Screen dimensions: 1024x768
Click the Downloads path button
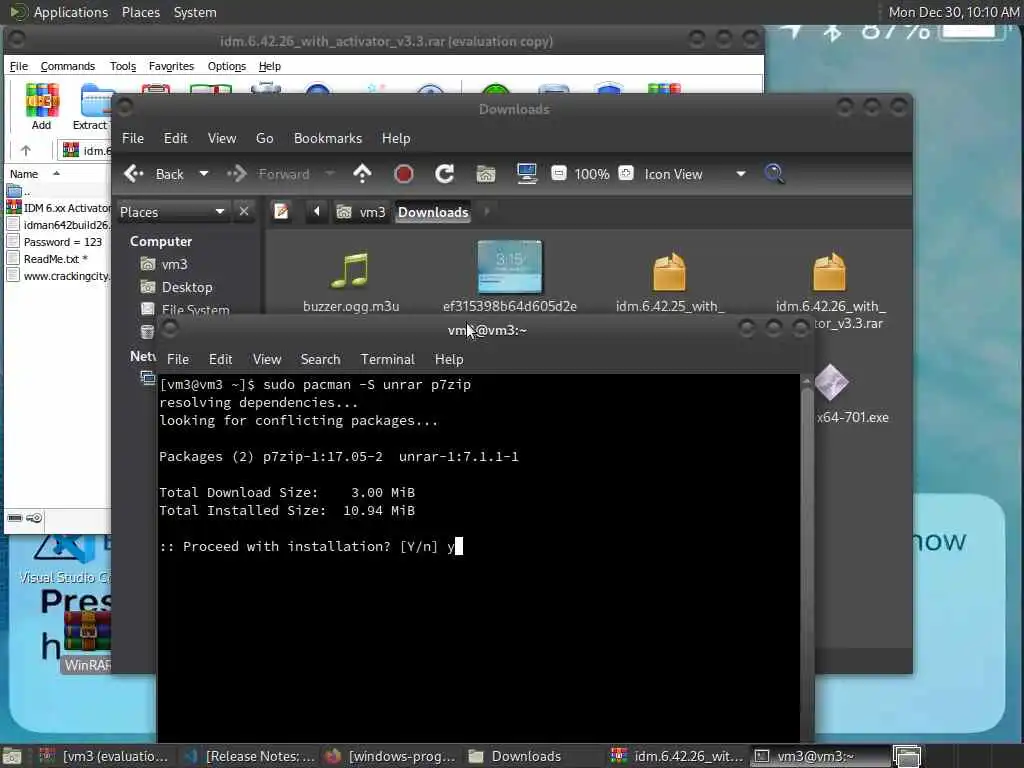[x=433, y=212]
